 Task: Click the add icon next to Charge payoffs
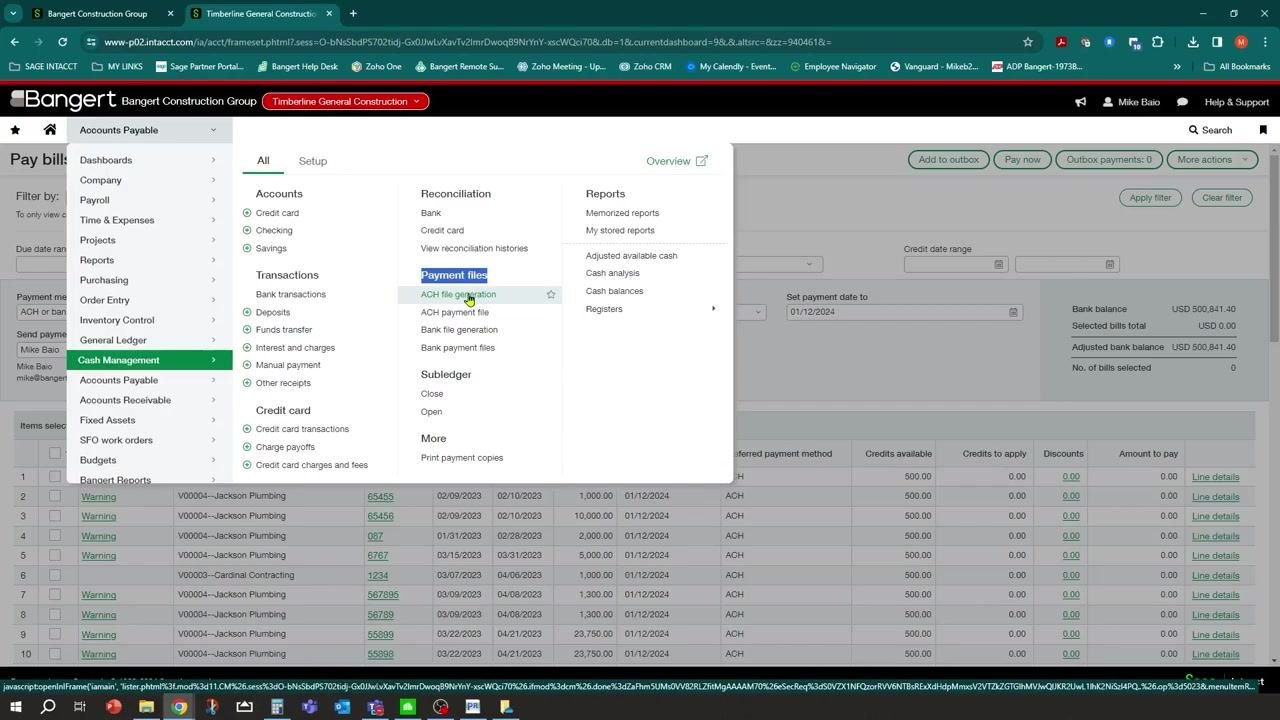click(247, 447)
